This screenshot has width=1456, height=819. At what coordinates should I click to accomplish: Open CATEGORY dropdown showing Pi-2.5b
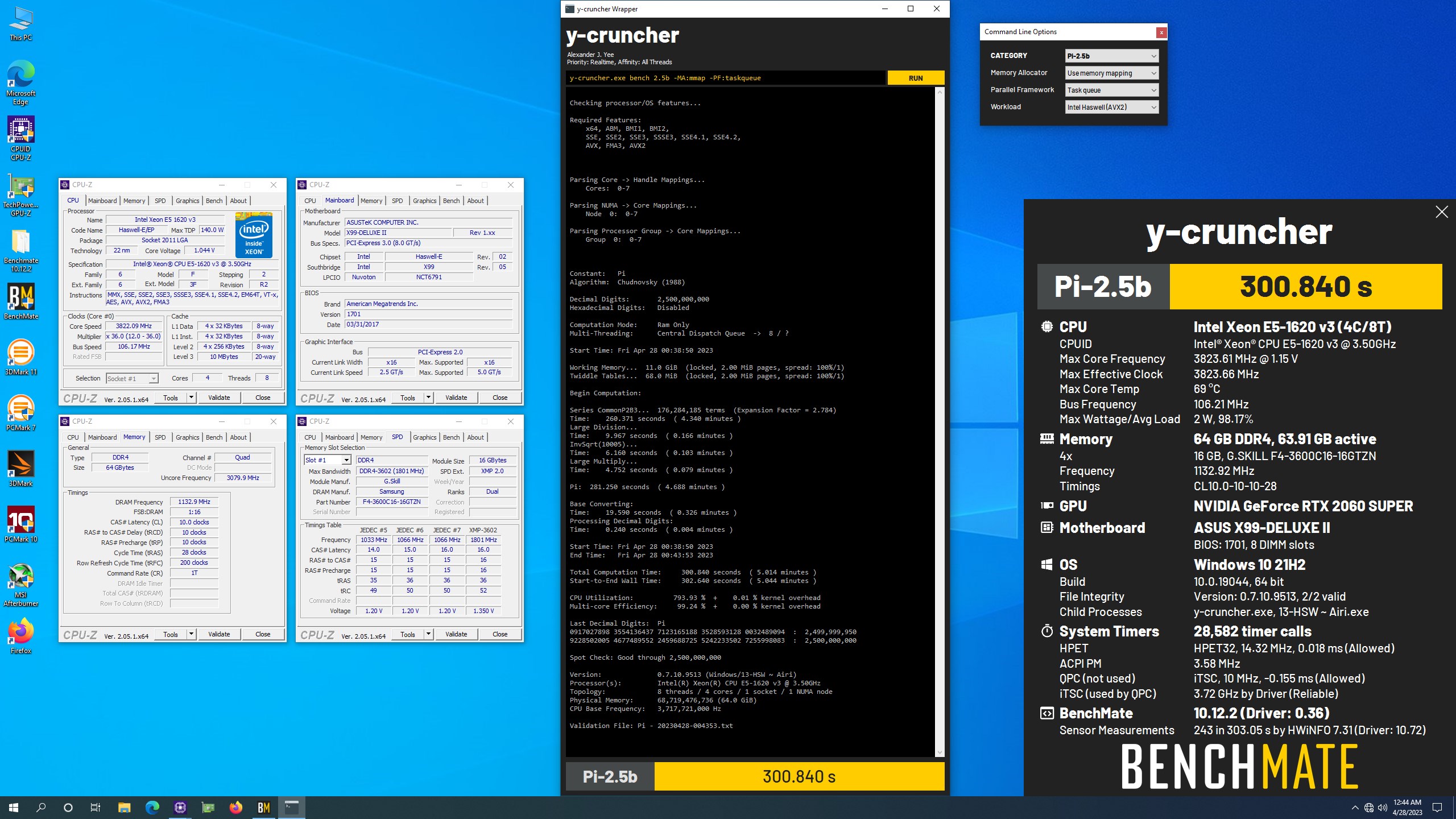[x=1111, y=56]
